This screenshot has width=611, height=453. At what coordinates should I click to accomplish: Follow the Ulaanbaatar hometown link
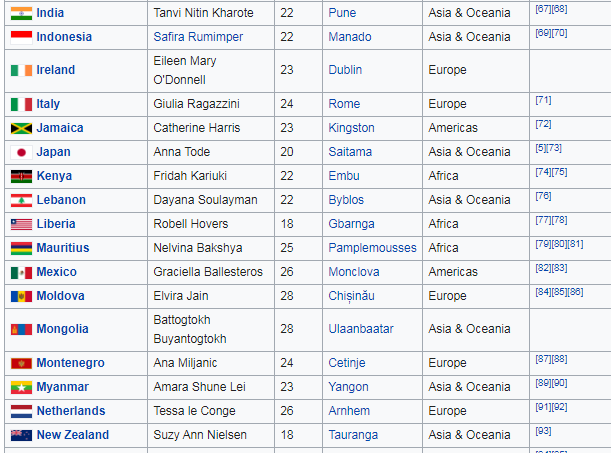pyautogui.click(x=361, y=329)
